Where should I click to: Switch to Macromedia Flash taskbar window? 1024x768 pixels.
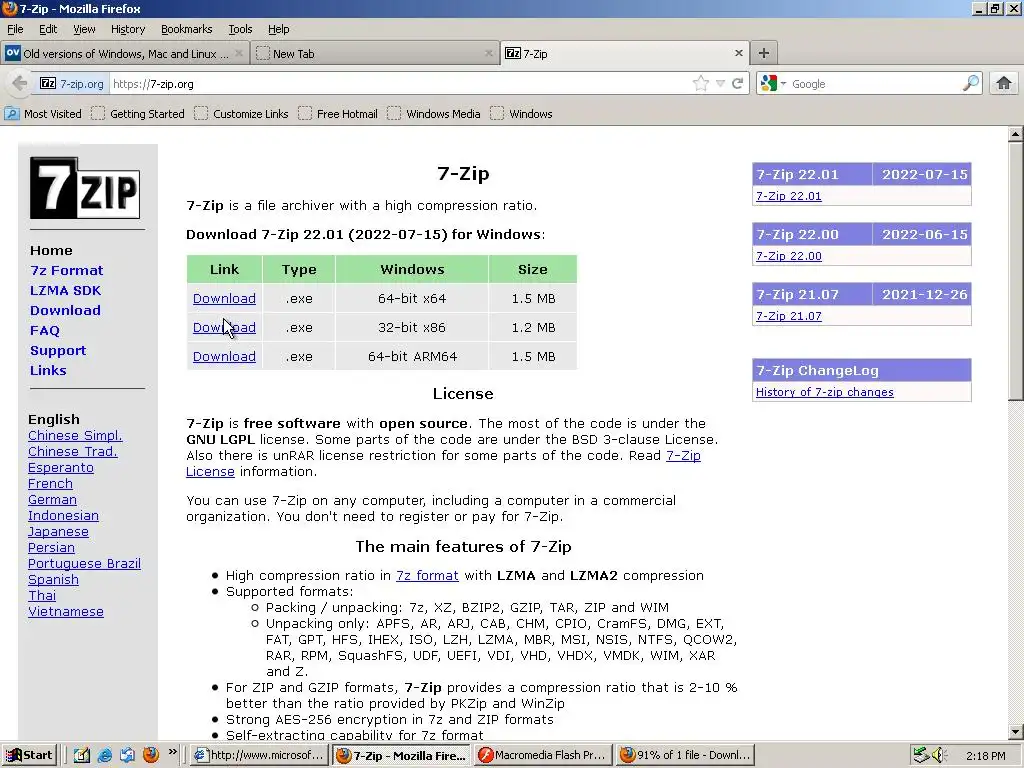point(543,755)
